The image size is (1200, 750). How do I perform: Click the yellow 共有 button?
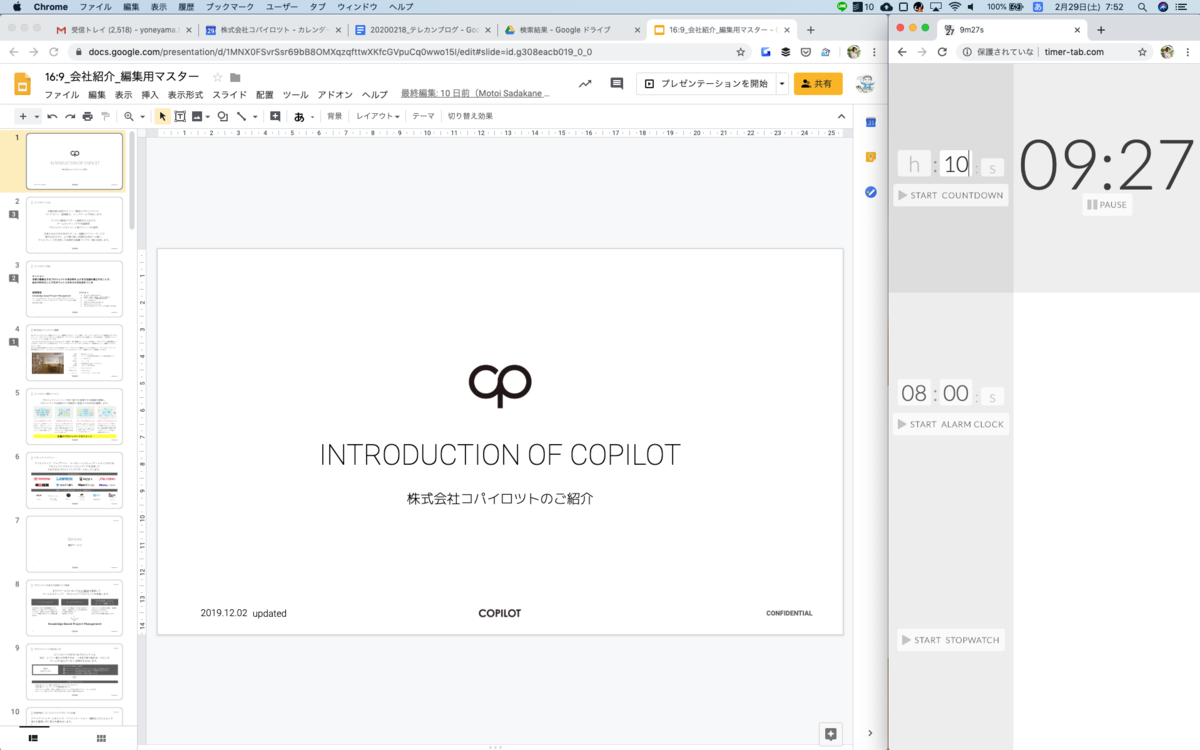pos(818,84)
